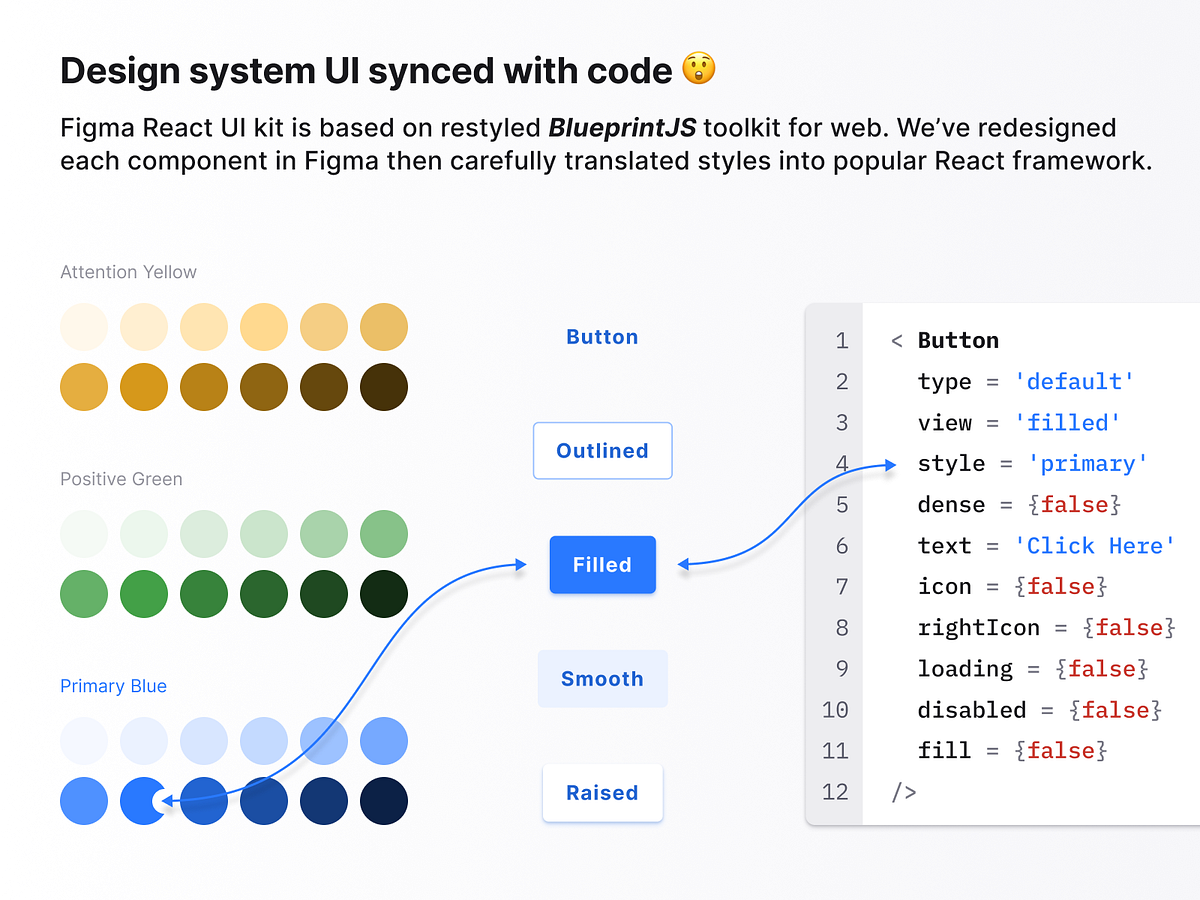Click the Positive Green label
This screenshot has width=1200, height=900.
coord(121,479)
